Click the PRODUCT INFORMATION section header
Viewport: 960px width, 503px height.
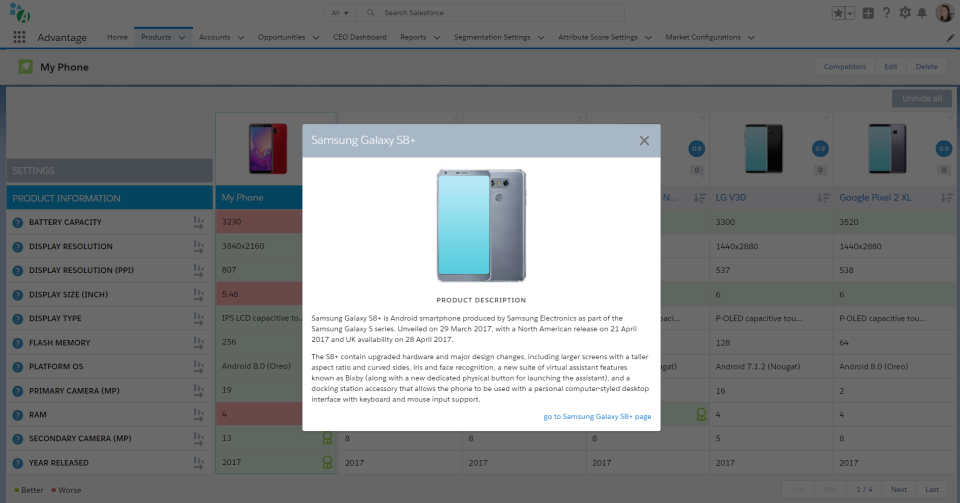(x=110, y=198)
